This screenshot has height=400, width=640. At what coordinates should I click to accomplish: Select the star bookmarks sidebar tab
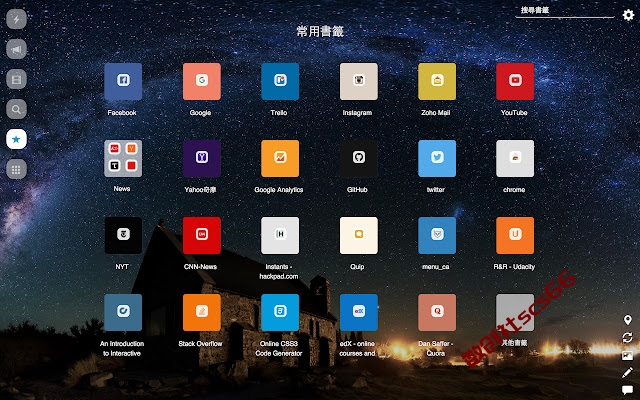(16, 139)
